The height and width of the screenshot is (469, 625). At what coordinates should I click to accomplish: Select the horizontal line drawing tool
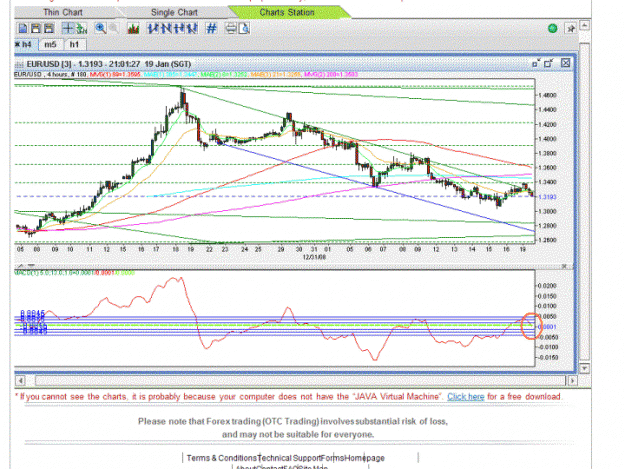(179, 28)
